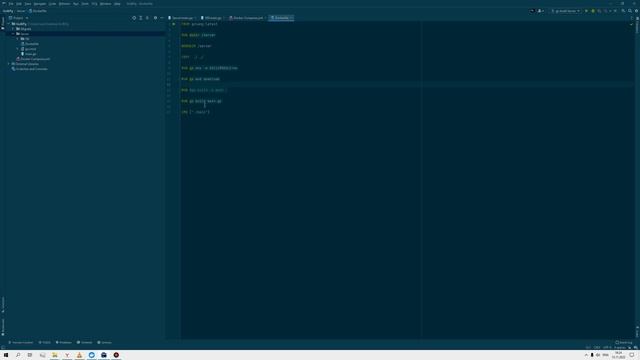The image size is (640, 360).
Task: Click the Collapse All icon in Project panel
Action: click(x=148, y=18)
